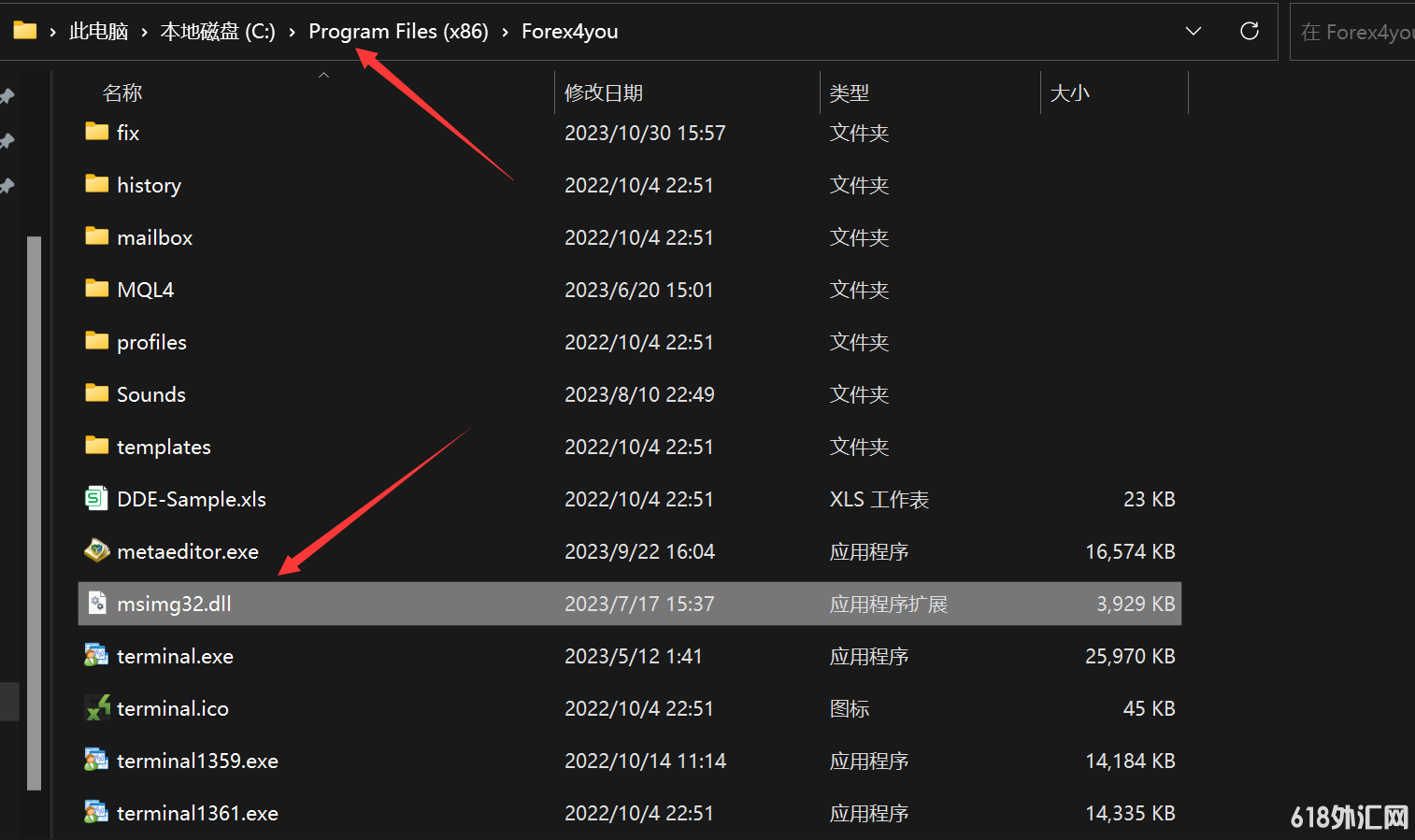This screenshot has height=840, width=1415.
Task: Click the profiles folder icon
Action: pyautogui.click(x=96, y=341)
